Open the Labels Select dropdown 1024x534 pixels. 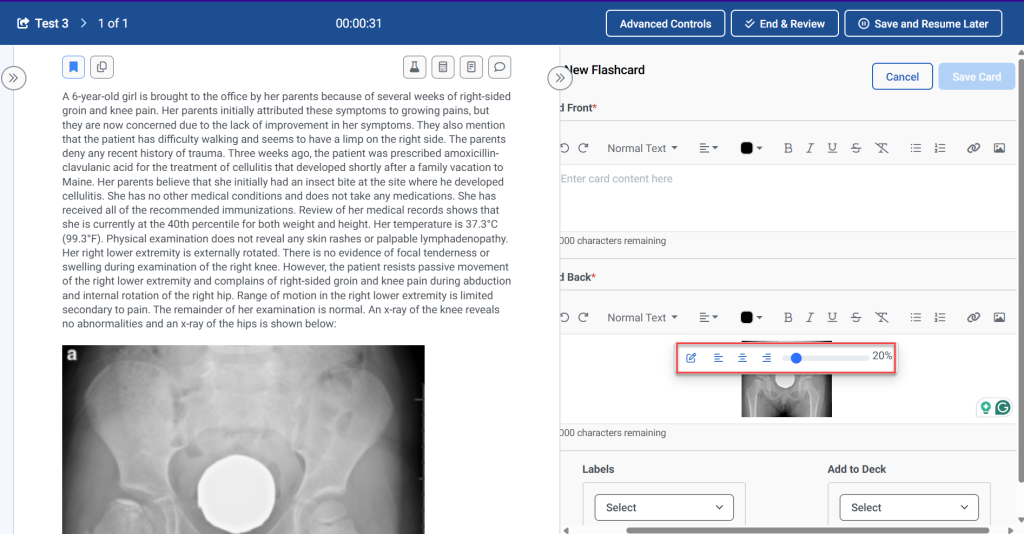664,507
